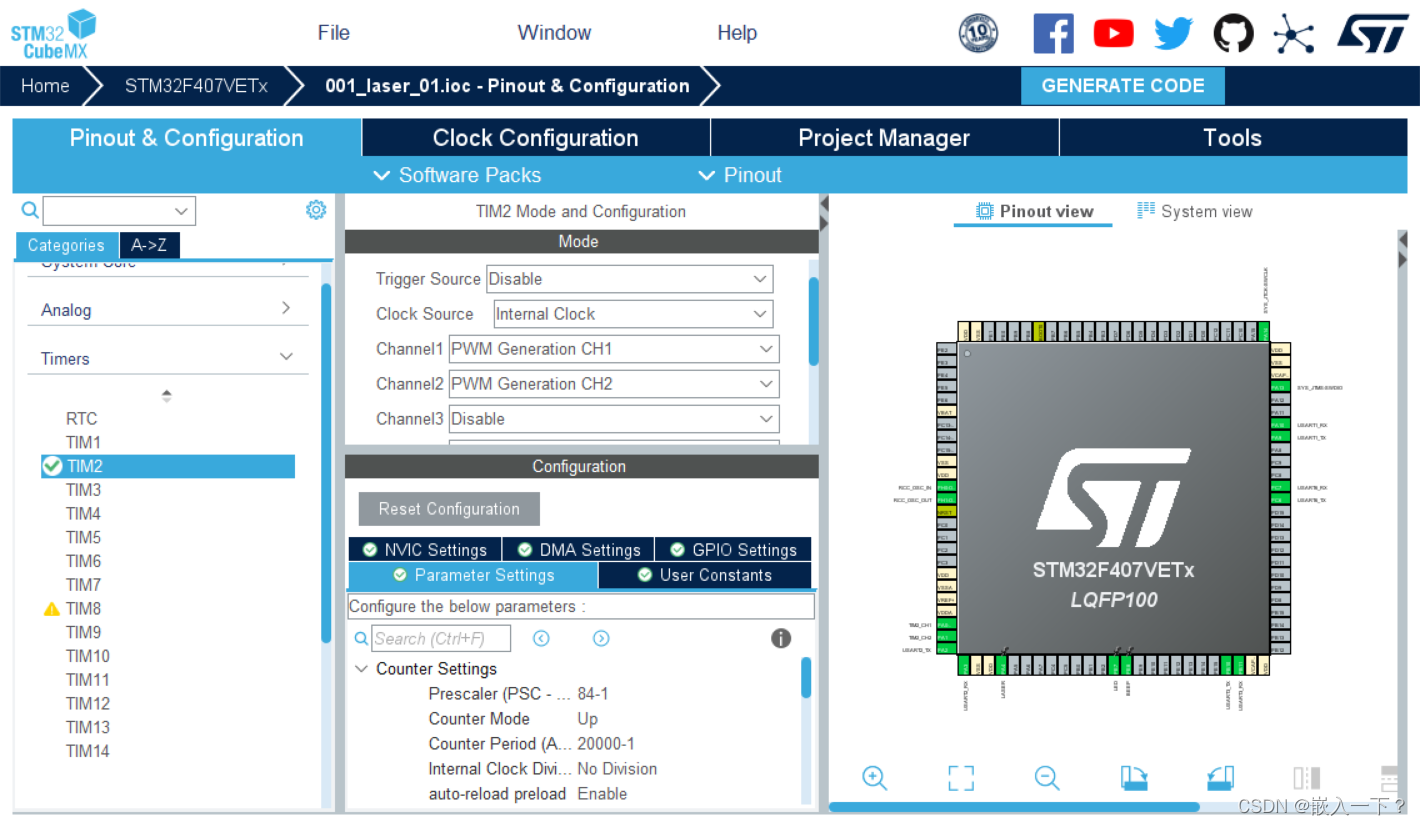This screenshot has height=826, width=1420.
Task: Open the Window menu
Action: pos(554,33)
